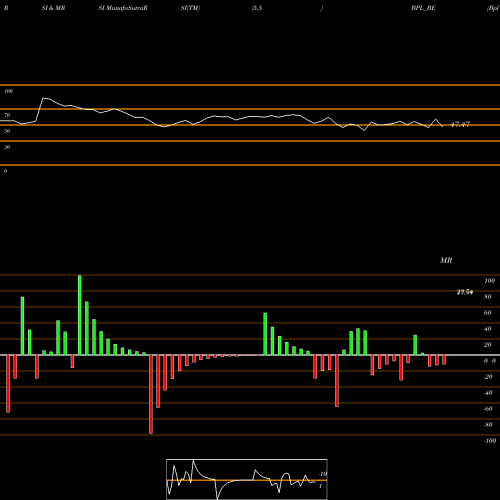
Task: Click the "(5,5" parameter text
Action: tap(257, 8)
